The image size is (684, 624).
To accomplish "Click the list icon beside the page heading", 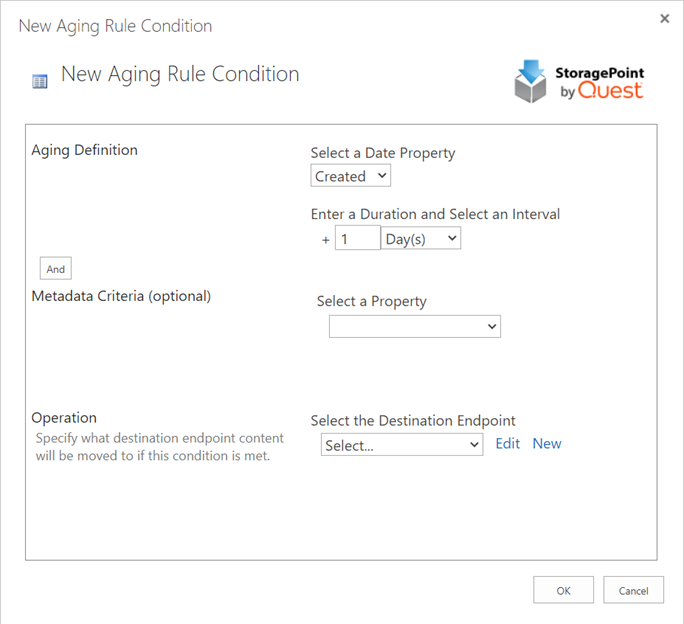I will coord(40,81).
